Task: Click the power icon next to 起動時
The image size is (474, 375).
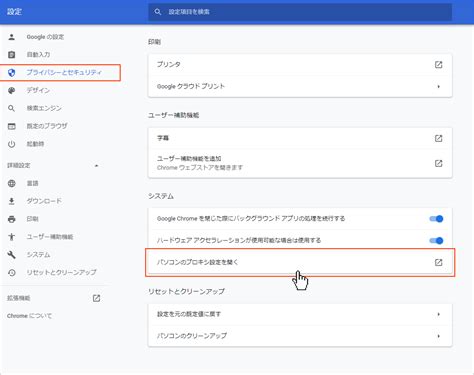Action: (x=12, y=144)
